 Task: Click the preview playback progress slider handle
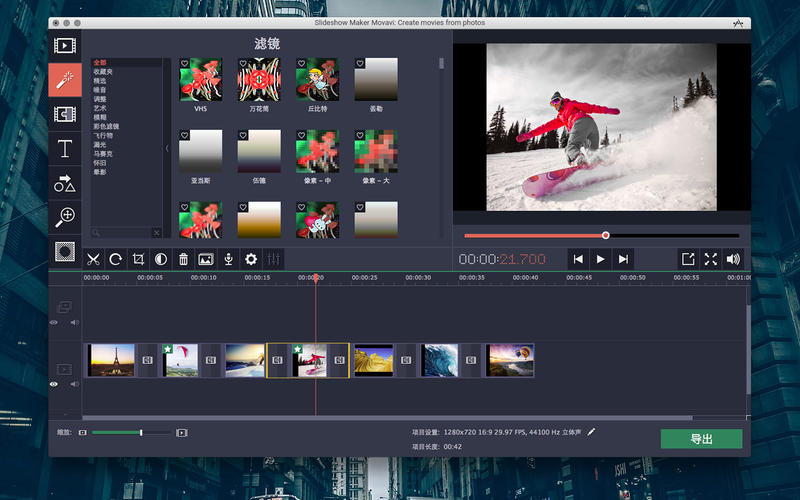tap(606, 235)
